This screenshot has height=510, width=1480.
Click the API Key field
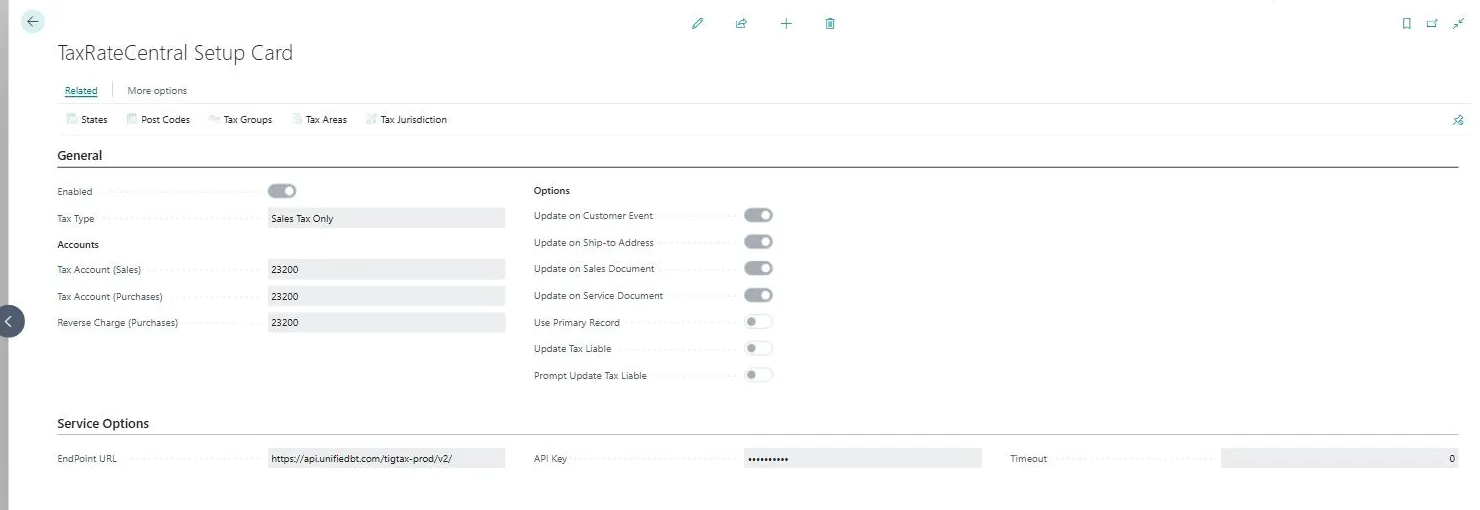click(x=863, y=458)
